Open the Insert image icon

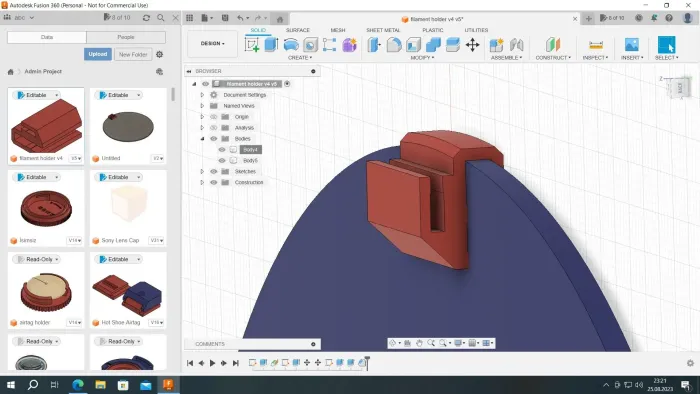632,45
